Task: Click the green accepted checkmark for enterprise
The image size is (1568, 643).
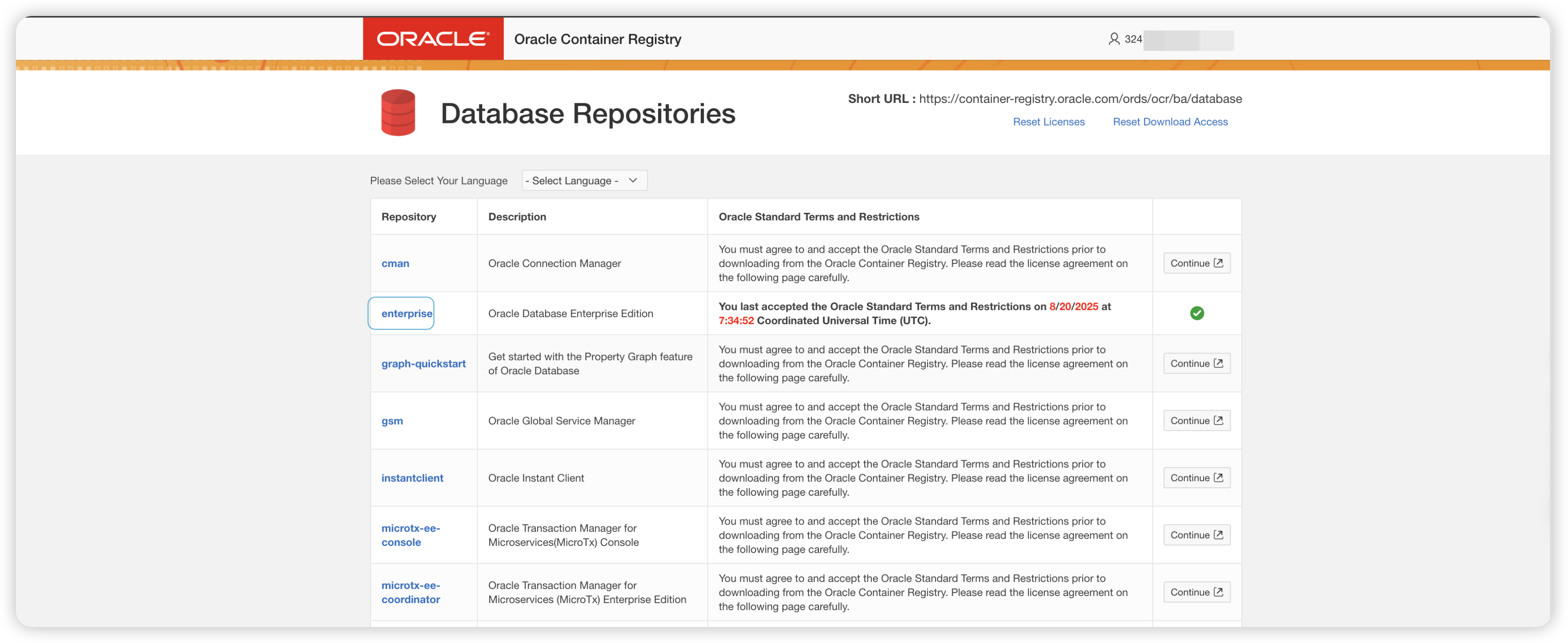Action: (x=1196, y=313)
